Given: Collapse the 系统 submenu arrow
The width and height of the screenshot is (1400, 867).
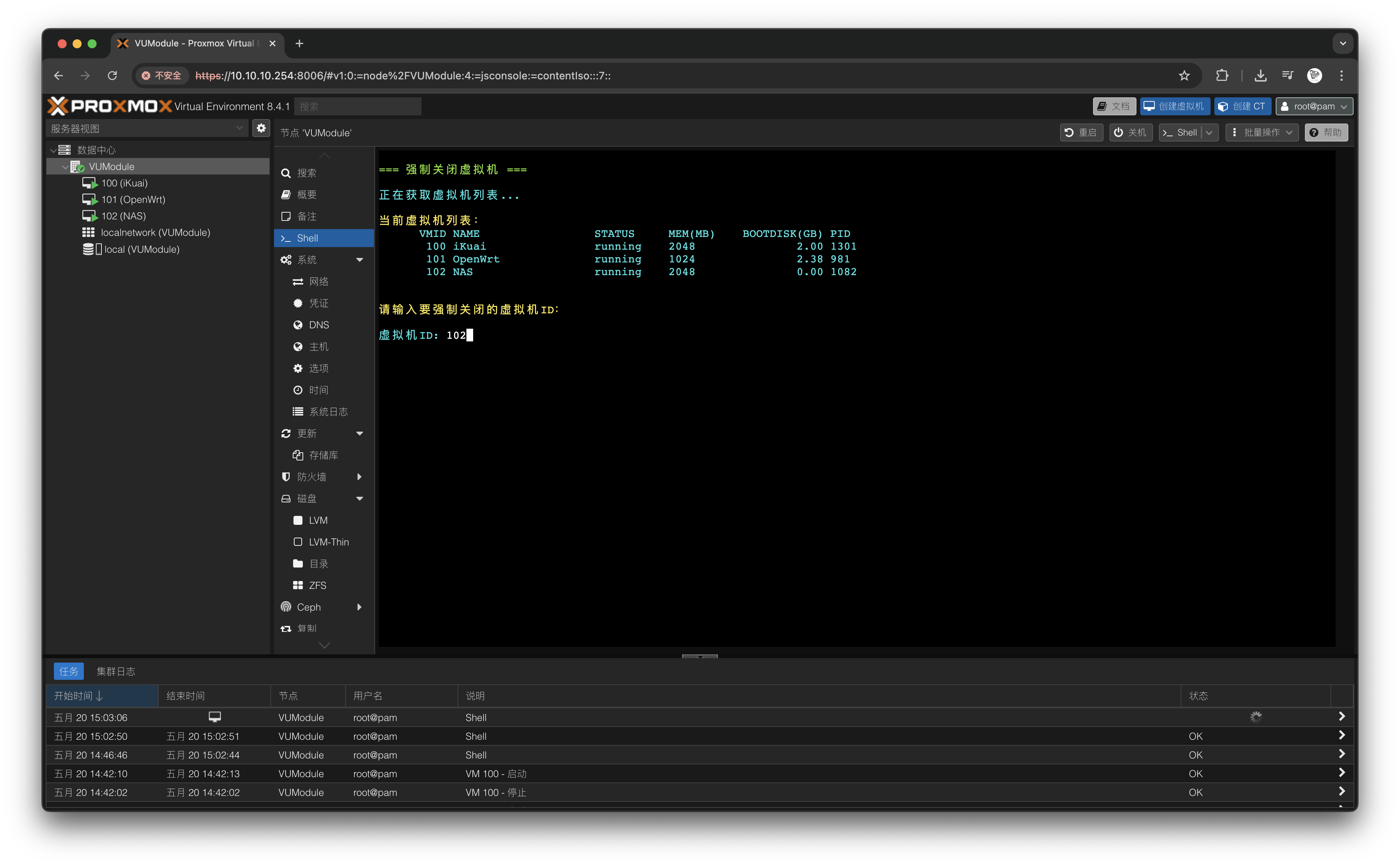Looking at the screenshot, I should pos(359,260).
